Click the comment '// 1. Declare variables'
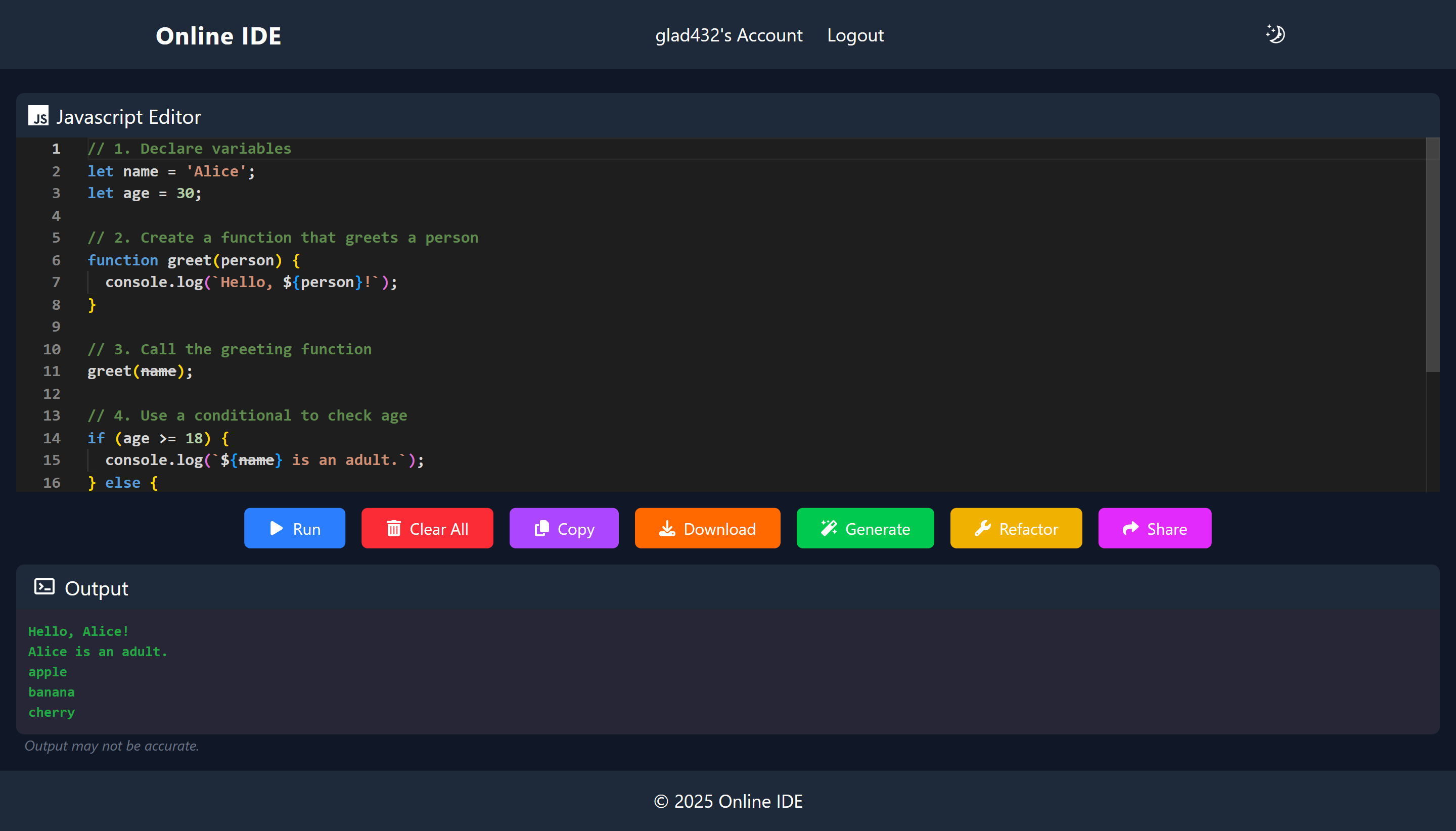Screen dimensions: 1456x831 click(189, 149)
